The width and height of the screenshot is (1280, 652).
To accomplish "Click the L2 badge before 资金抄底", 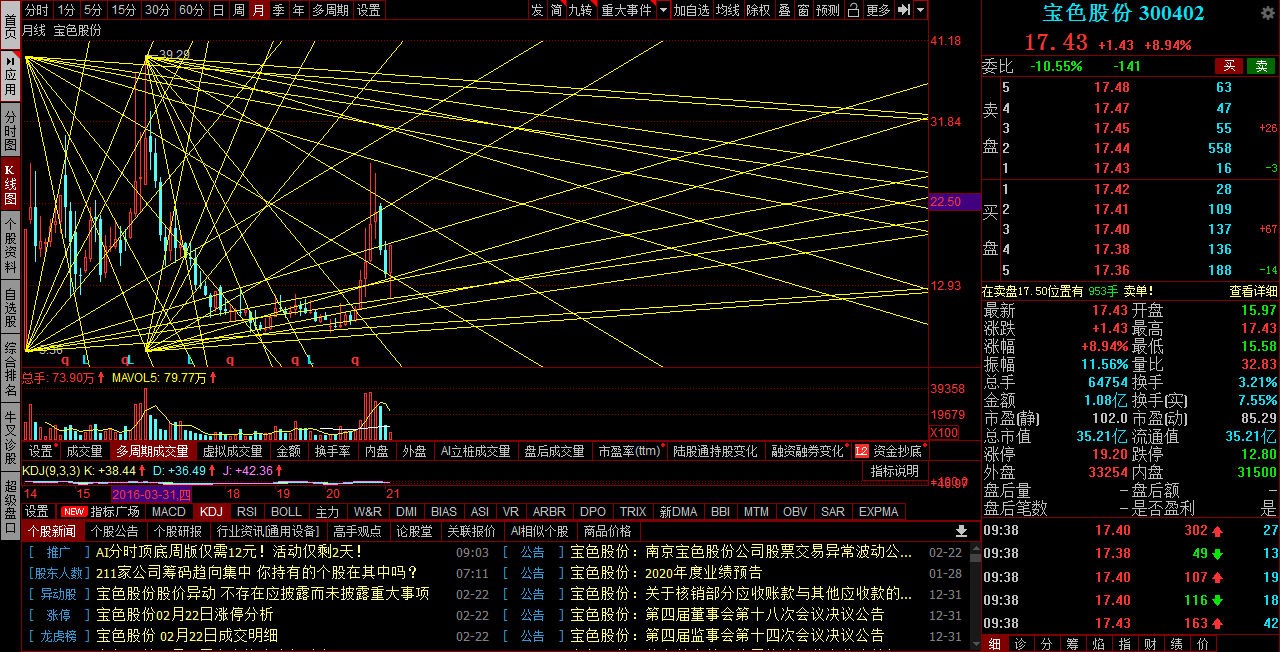I will tap(861, 451).
